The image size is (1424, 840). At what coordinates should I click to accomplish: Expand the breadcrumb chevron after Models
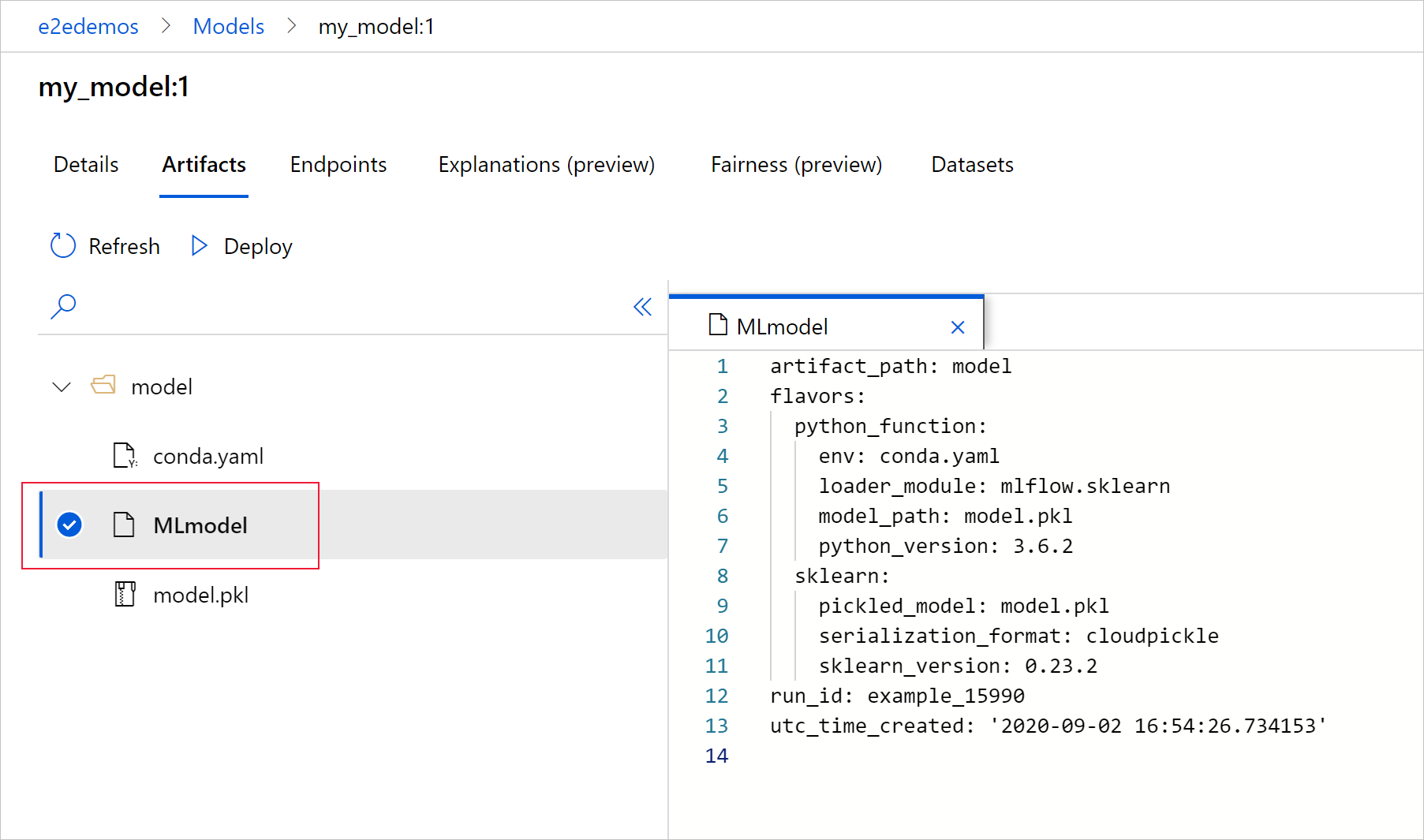(291, 25)
